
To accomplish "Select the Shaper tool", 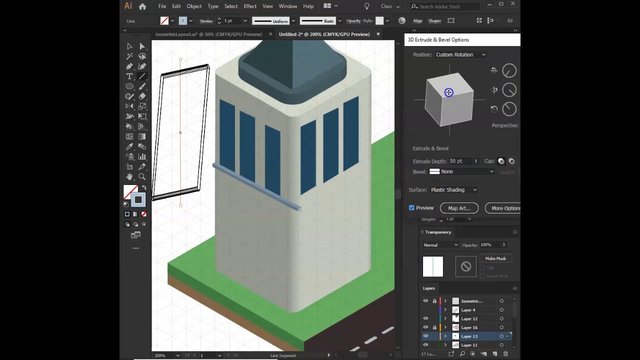I will pyautogui.click(x=129, y=96).
